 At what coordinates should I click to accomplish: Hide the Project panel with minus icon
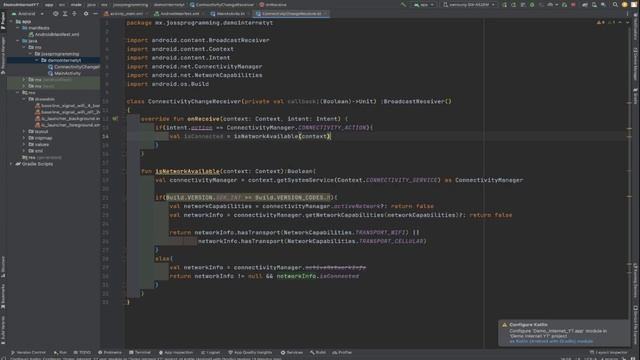pos(95,13)
